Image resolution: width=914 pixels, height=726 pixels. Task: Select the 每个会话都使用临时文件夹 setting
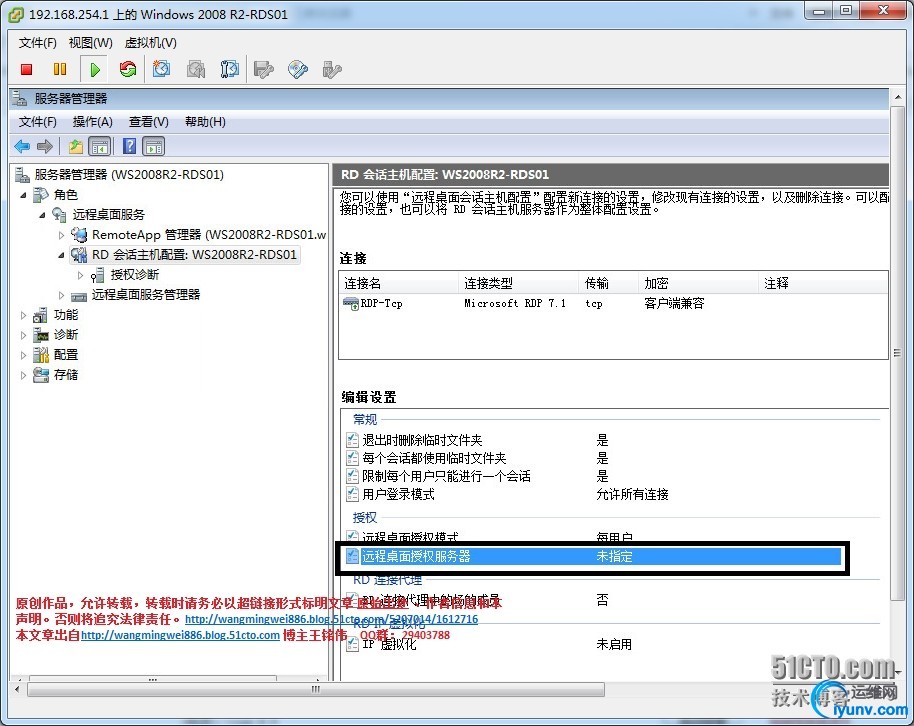[x=434, y=458]
